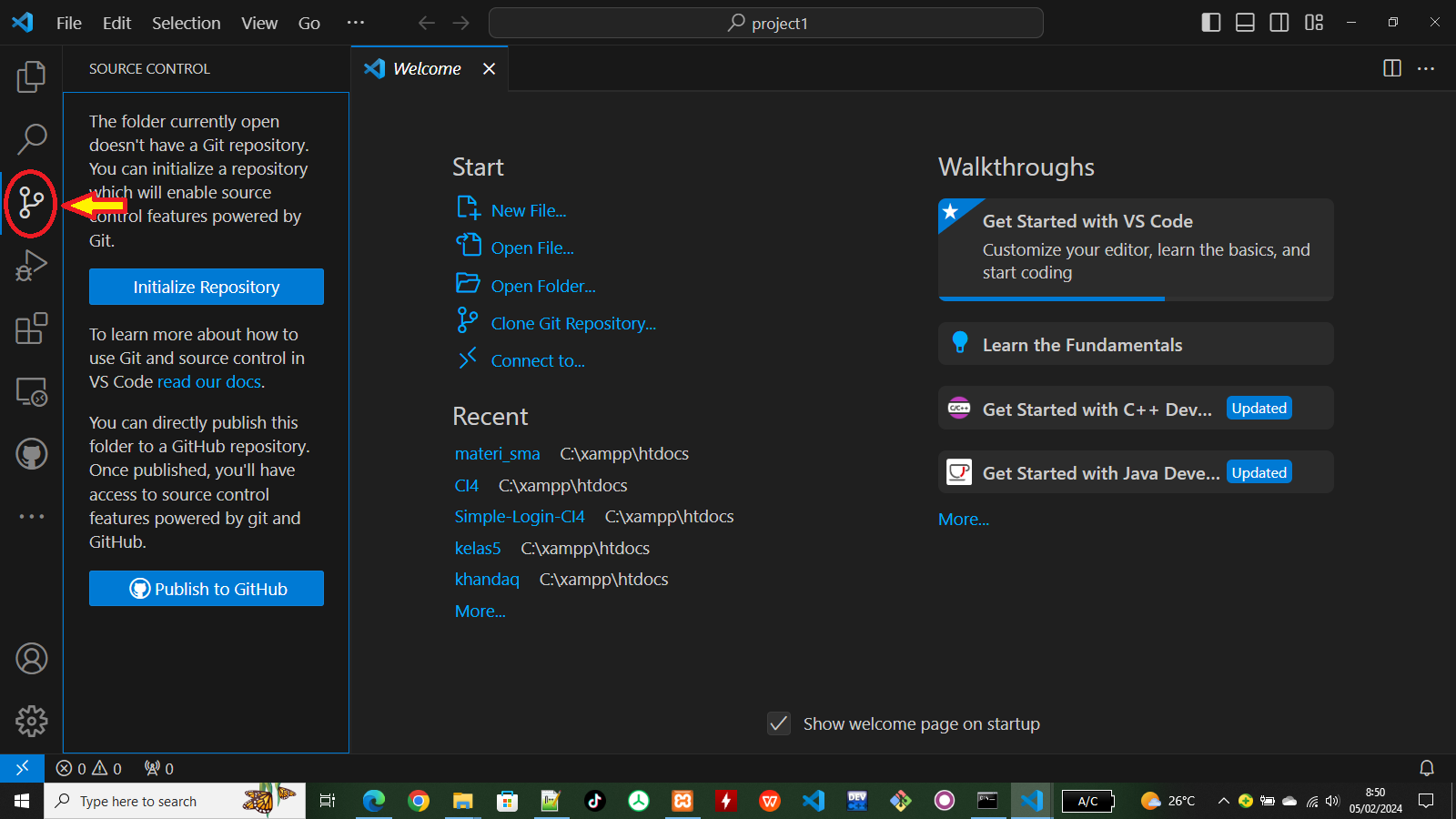1456x819 pixels.
Task: Open Get Started with VS Code walkthrough
Action: pyautogui.click(x=1136, y=249)
